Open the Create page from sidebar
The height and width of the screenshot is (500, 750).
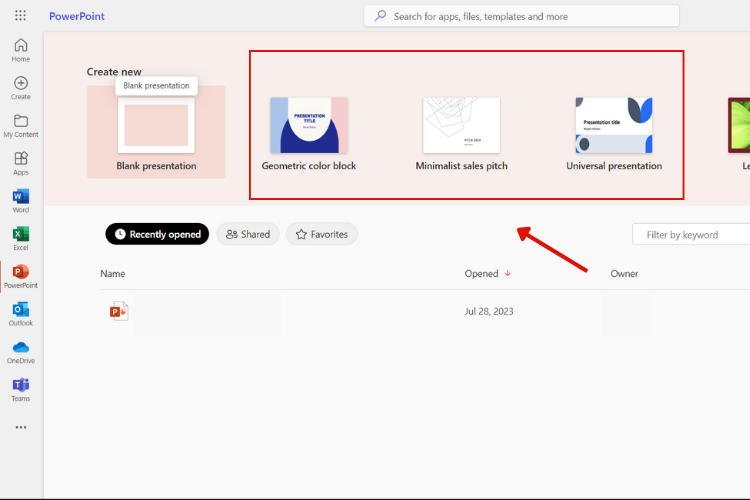(x=21, y=88)
